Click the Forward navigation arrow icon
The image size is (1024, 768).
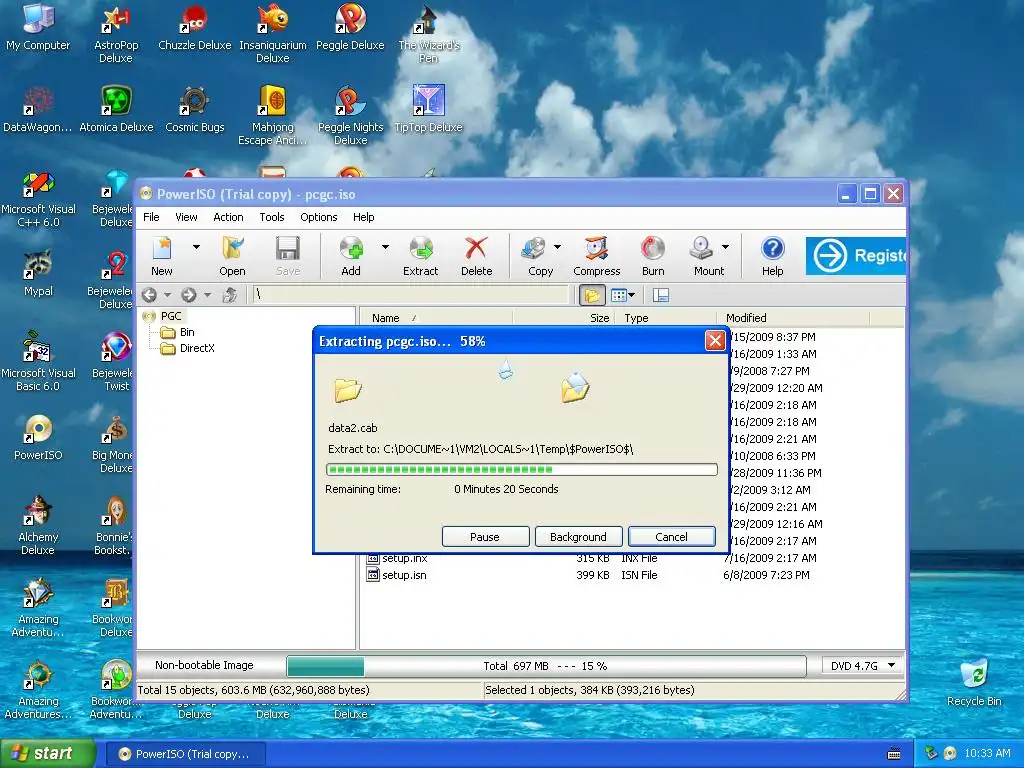coord(189,295)
